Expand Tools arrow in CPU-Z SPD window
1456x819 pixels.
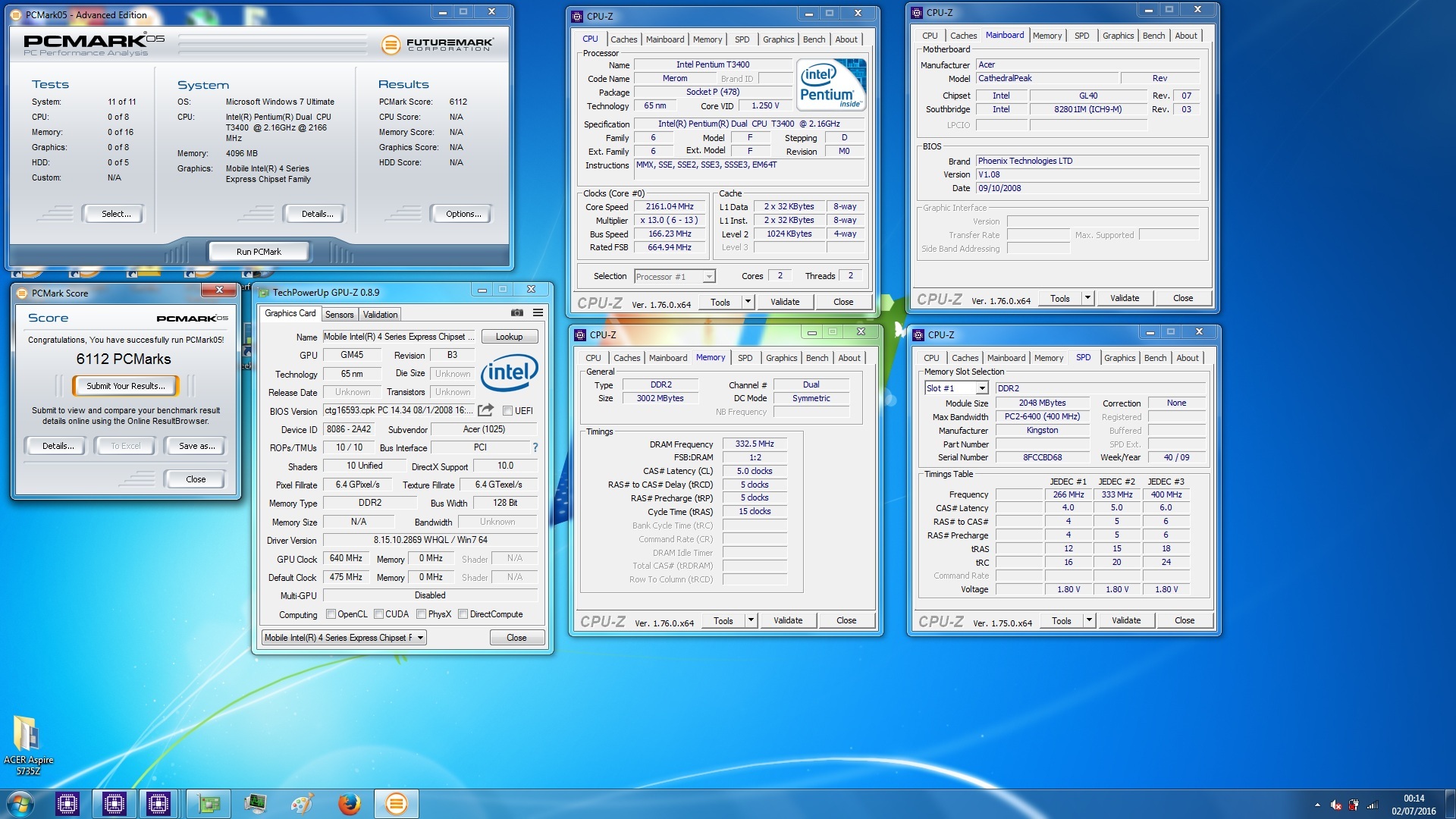[x=1089, y=620]
